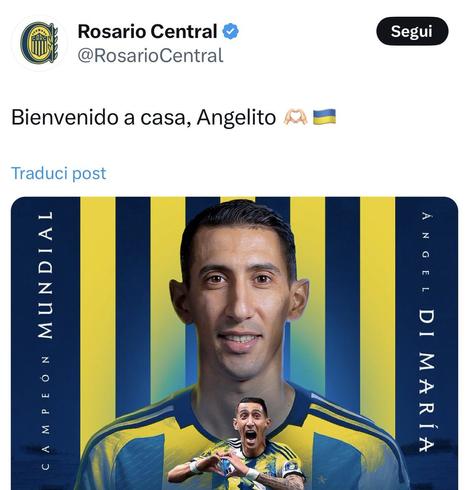This screenshot has height=490, width=469.
Task: Click the club crest inside the avatar
Action: [x=39, y=43]
